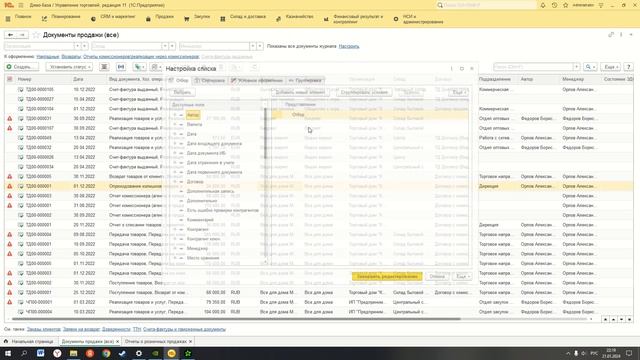Click document icon of row ТД00-0000105
Viewport: 640px width, 360px height.
tap(20, 89)
